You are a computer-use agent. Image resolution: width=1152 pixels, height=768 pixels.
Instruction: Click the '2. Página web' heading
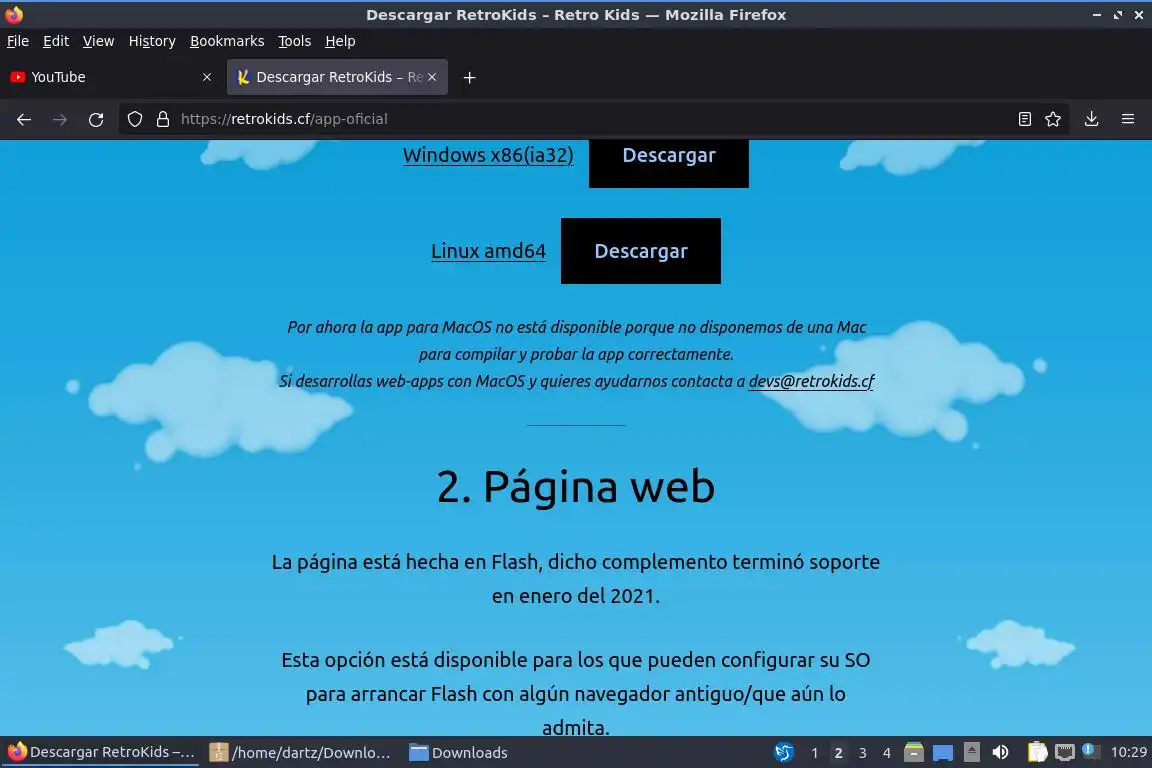[x=576, y=487]
